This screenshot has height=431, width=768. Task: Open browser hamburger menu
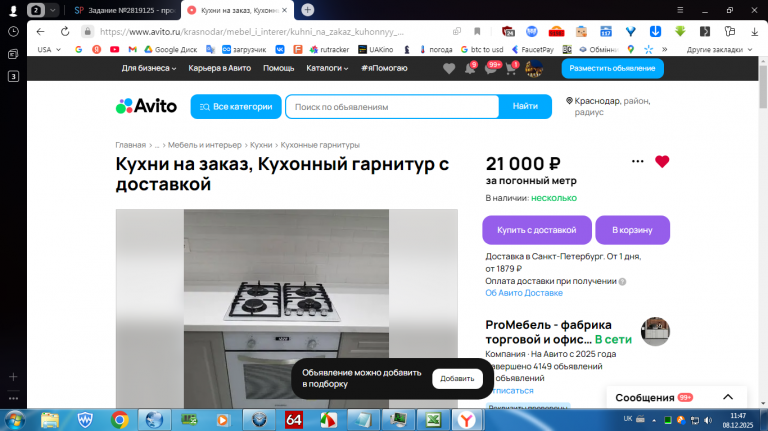tap(680, 10)
